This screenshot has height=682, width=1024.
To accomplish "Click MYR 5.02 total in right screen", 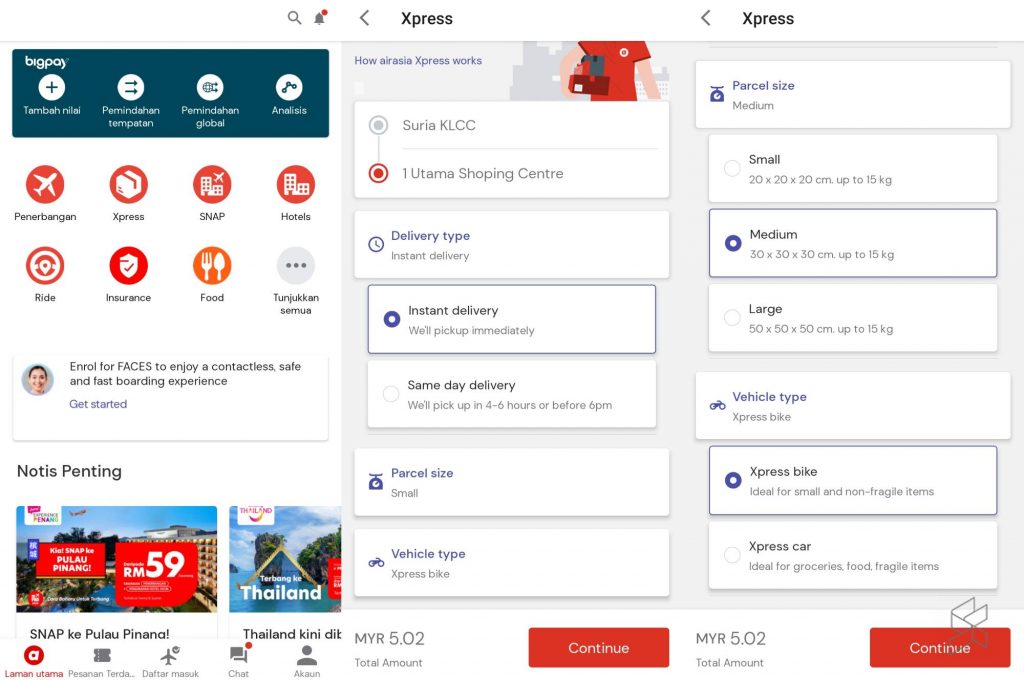I will (x=730, y=638).
